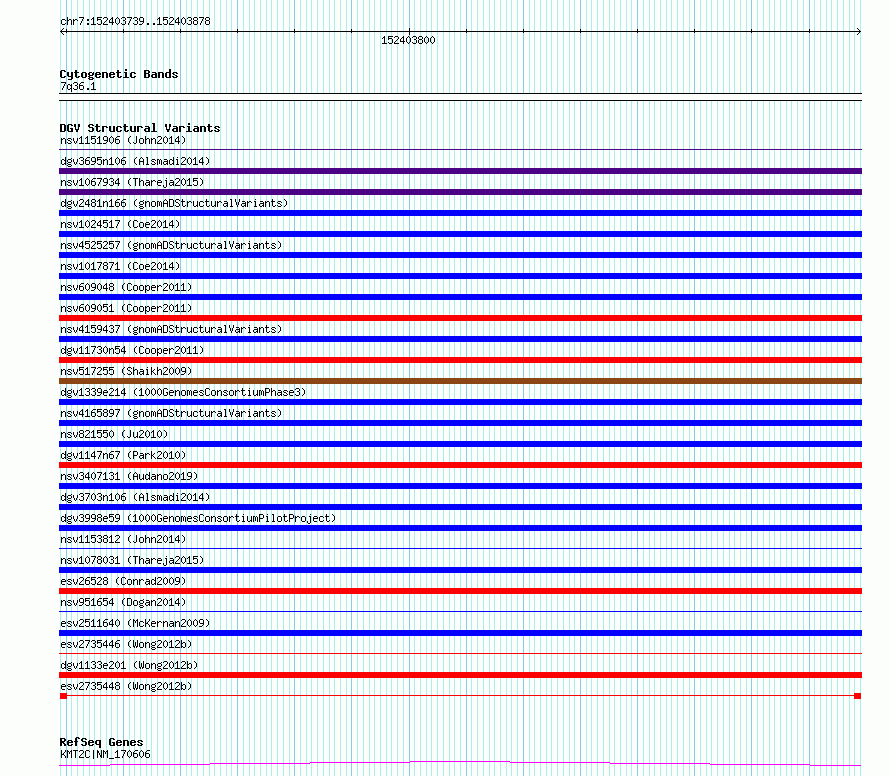Click the dgv2481n166 gnomADStructuralVariants label
The image size is (890, 776).
(174, 203)
